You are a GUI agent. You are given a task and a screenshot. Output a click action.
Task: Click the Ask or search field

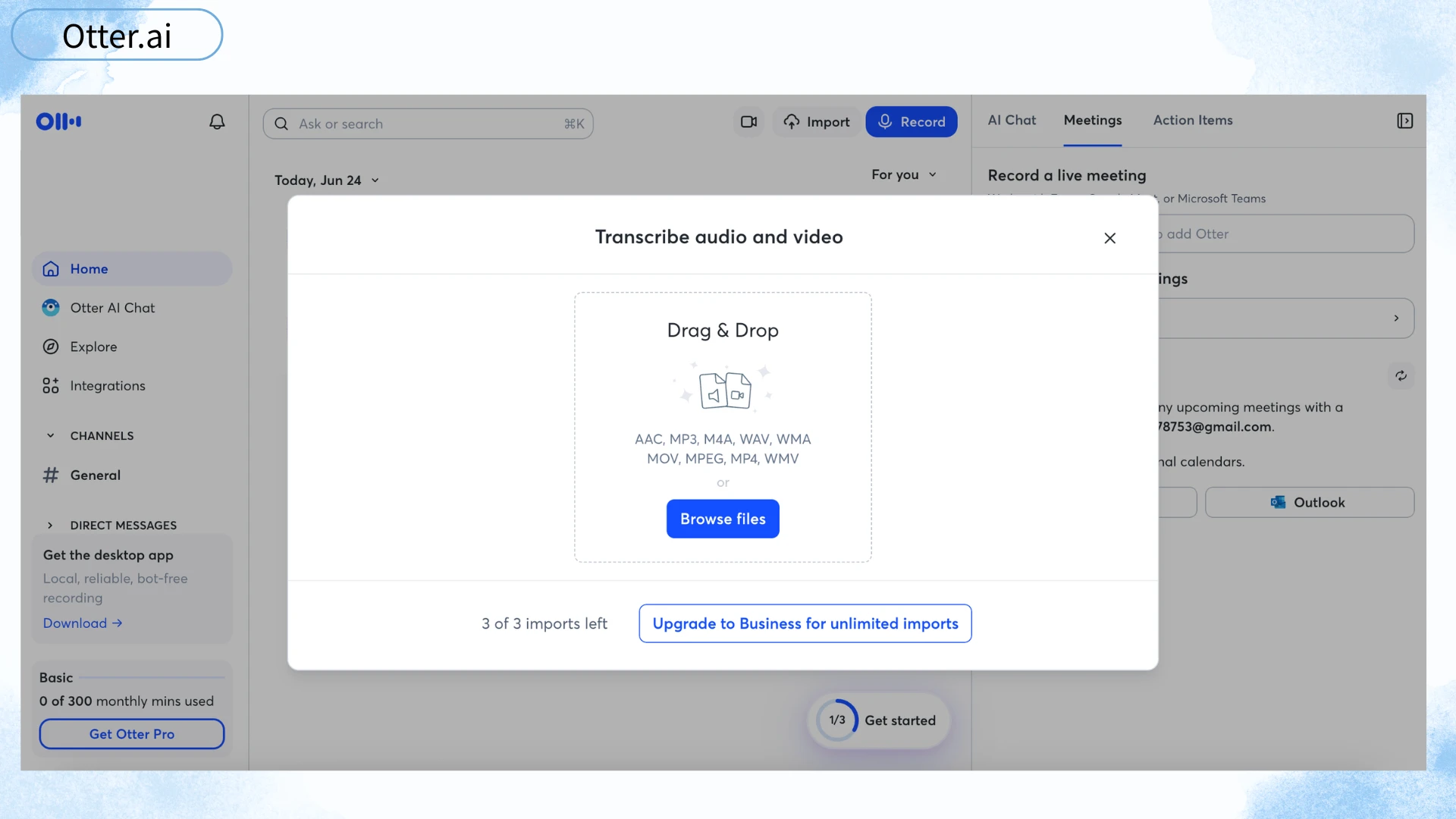pos(428,124)
